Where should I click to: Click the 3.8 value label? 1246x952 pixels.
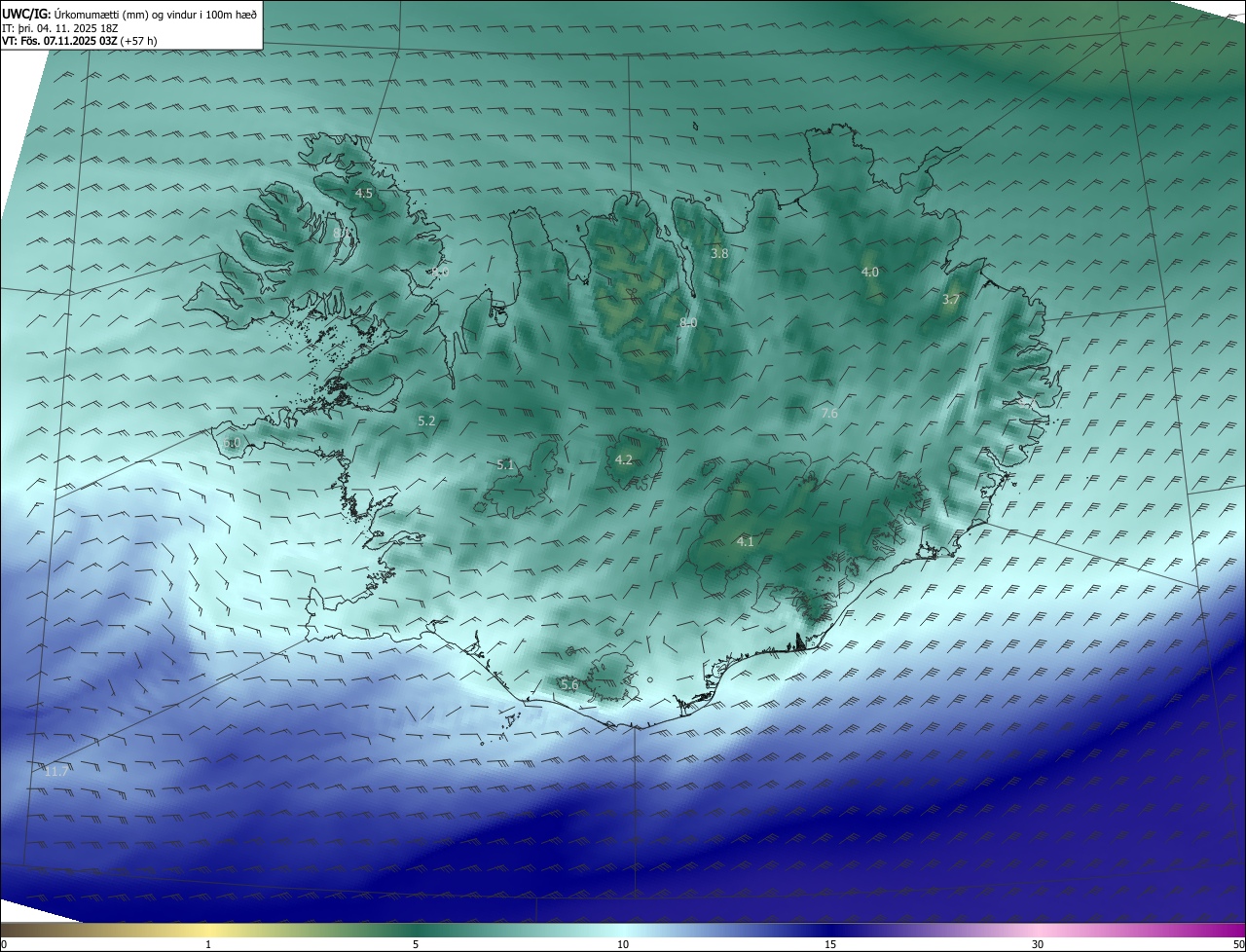719,253
